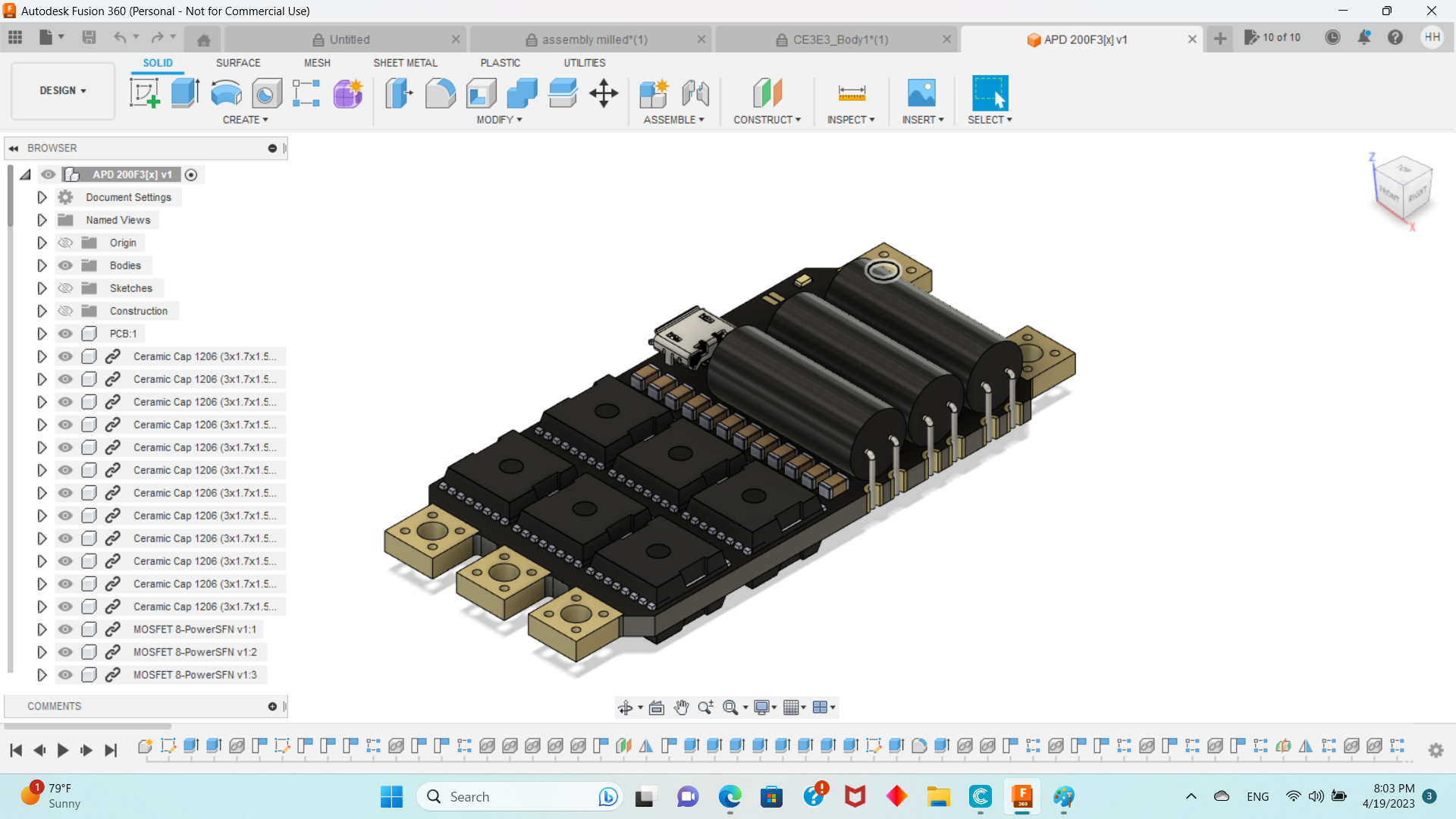
Task: Open the Orbit tool in navigation bar
Action: 625,708
